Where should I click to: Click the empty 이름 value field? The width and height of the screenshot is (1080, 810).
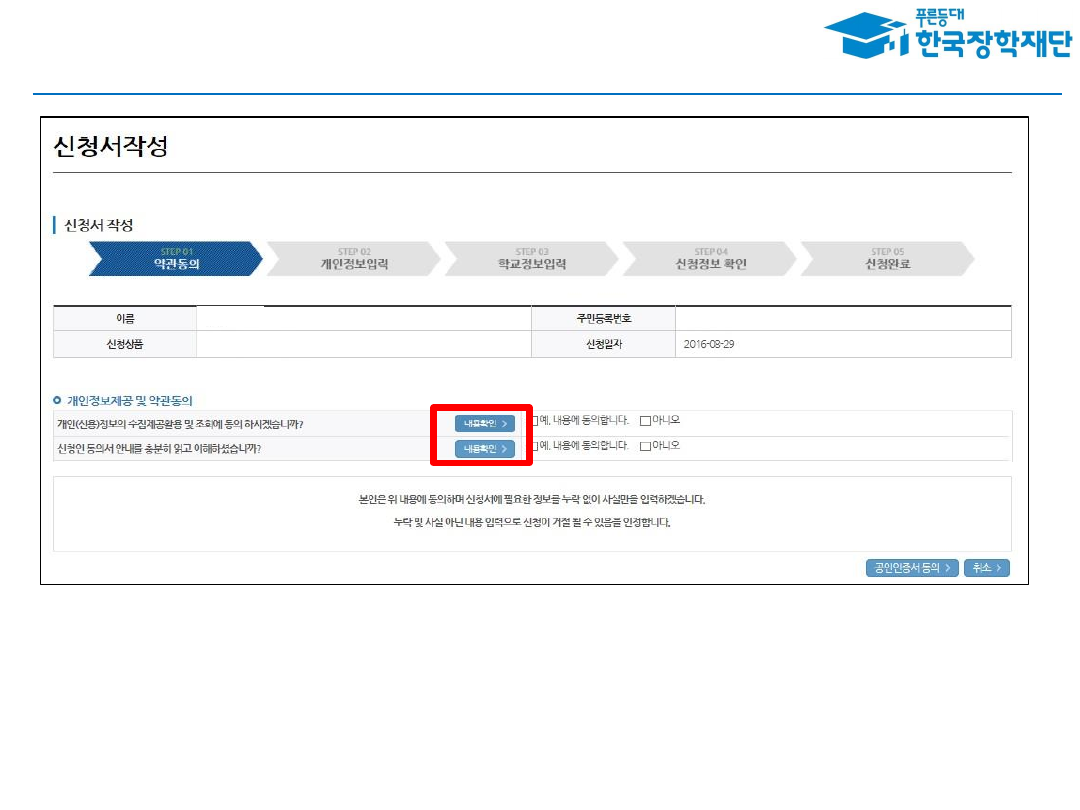click(x=363, y=319)
